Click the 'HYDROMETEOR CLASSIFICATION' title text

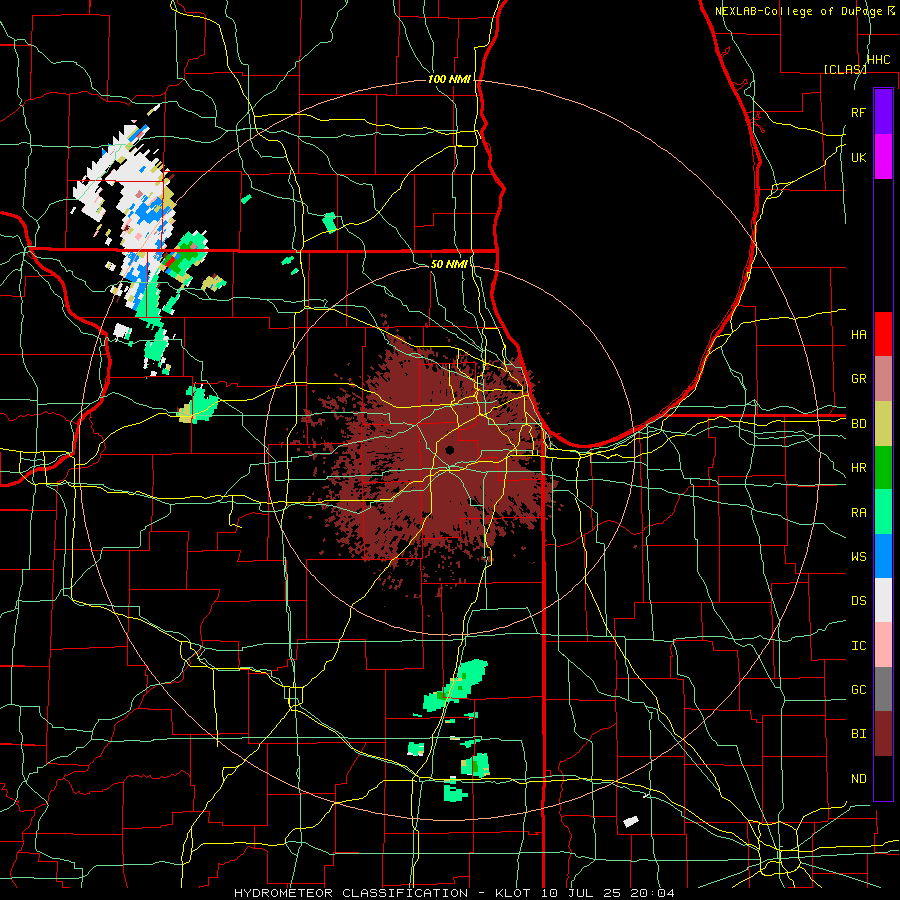coord(351,893)
